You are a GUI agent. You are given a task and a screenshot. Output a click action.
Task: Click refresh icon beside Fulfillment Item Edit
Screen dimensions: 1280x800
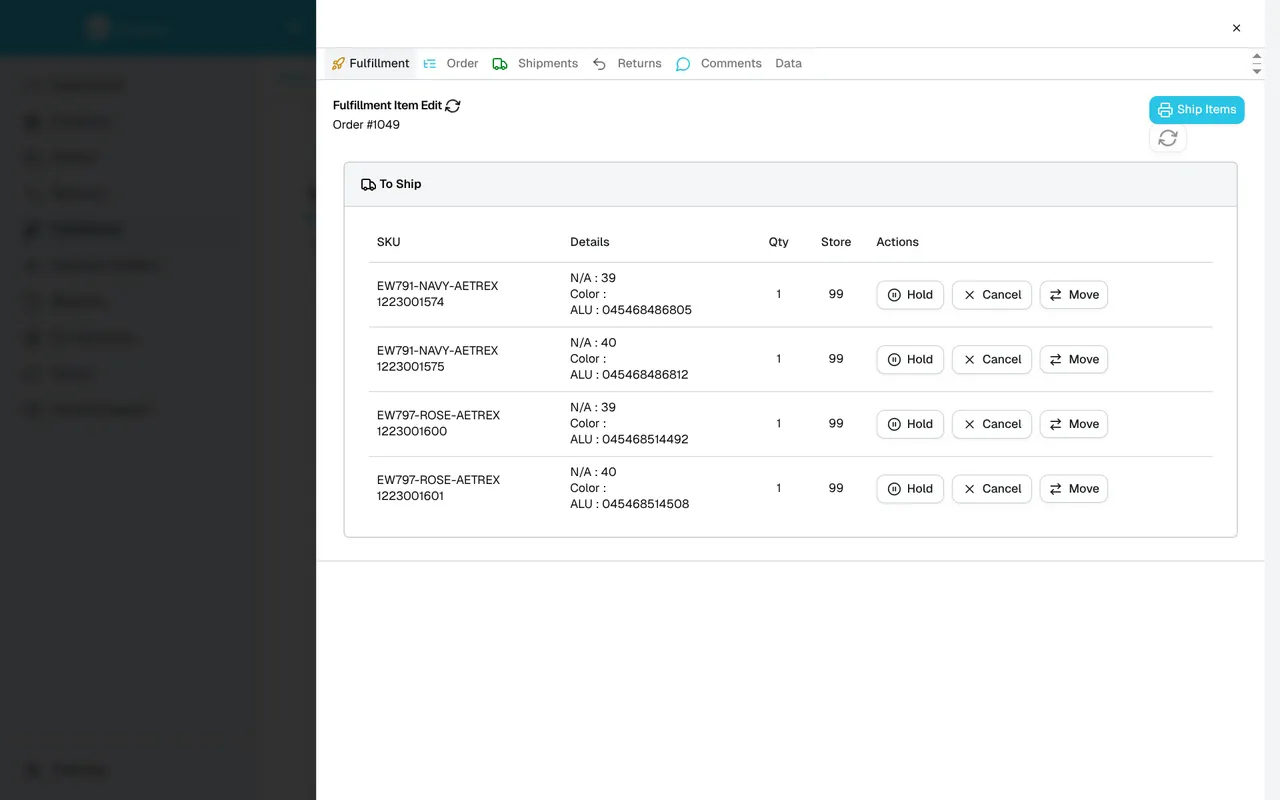pos(453,106)
